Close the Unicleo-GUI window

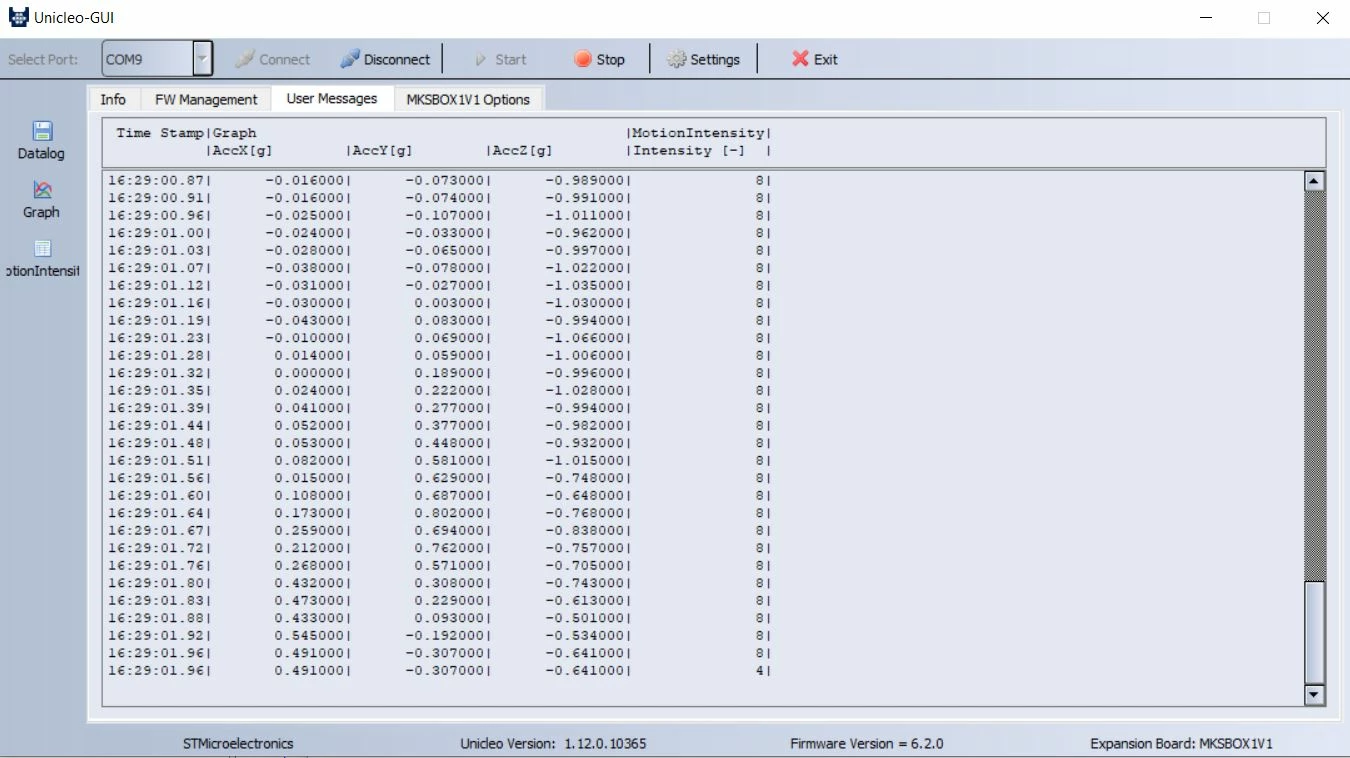(1322, 18)
